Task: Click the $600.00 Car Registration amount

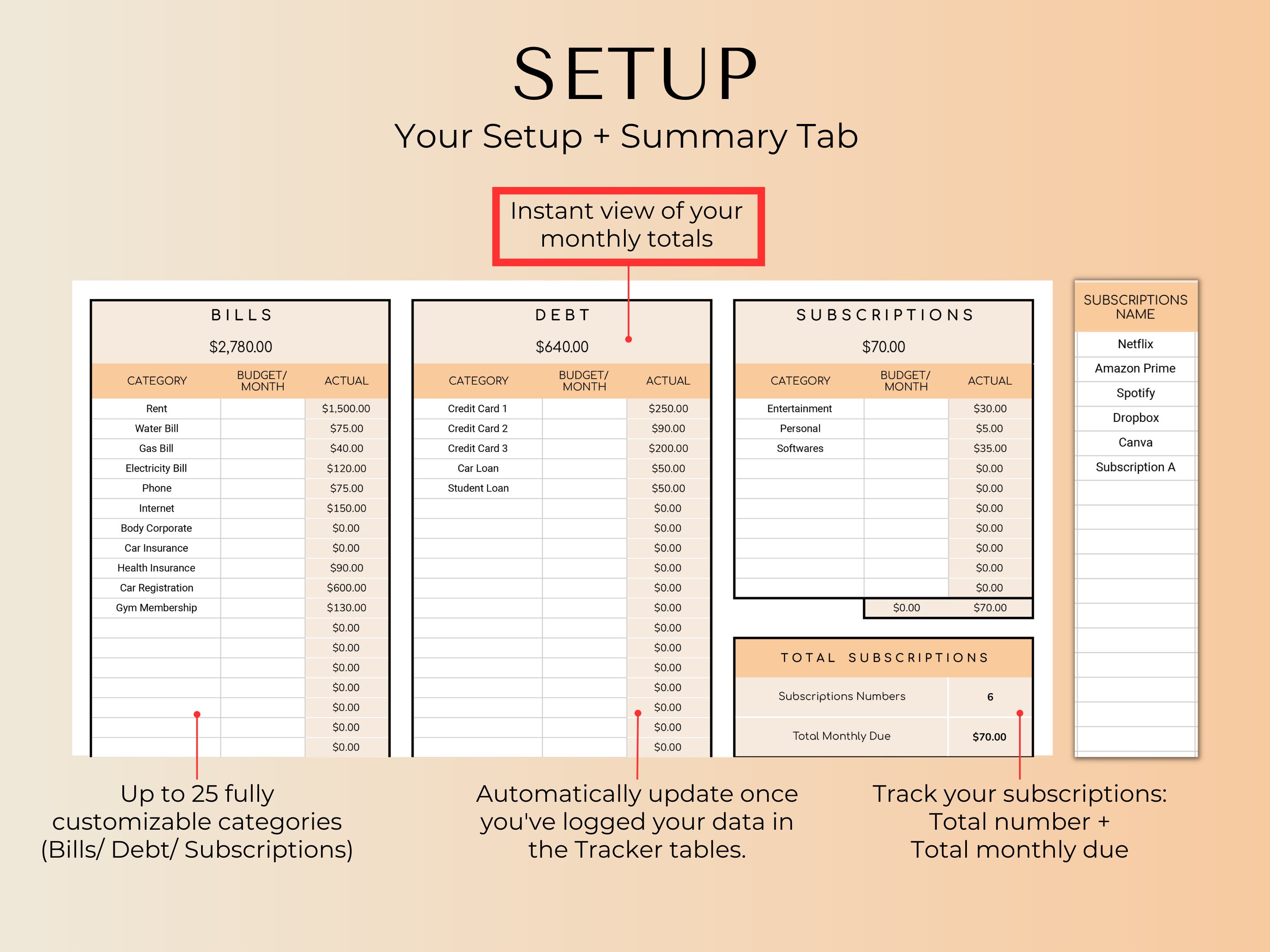Action: tap(346, 588)
